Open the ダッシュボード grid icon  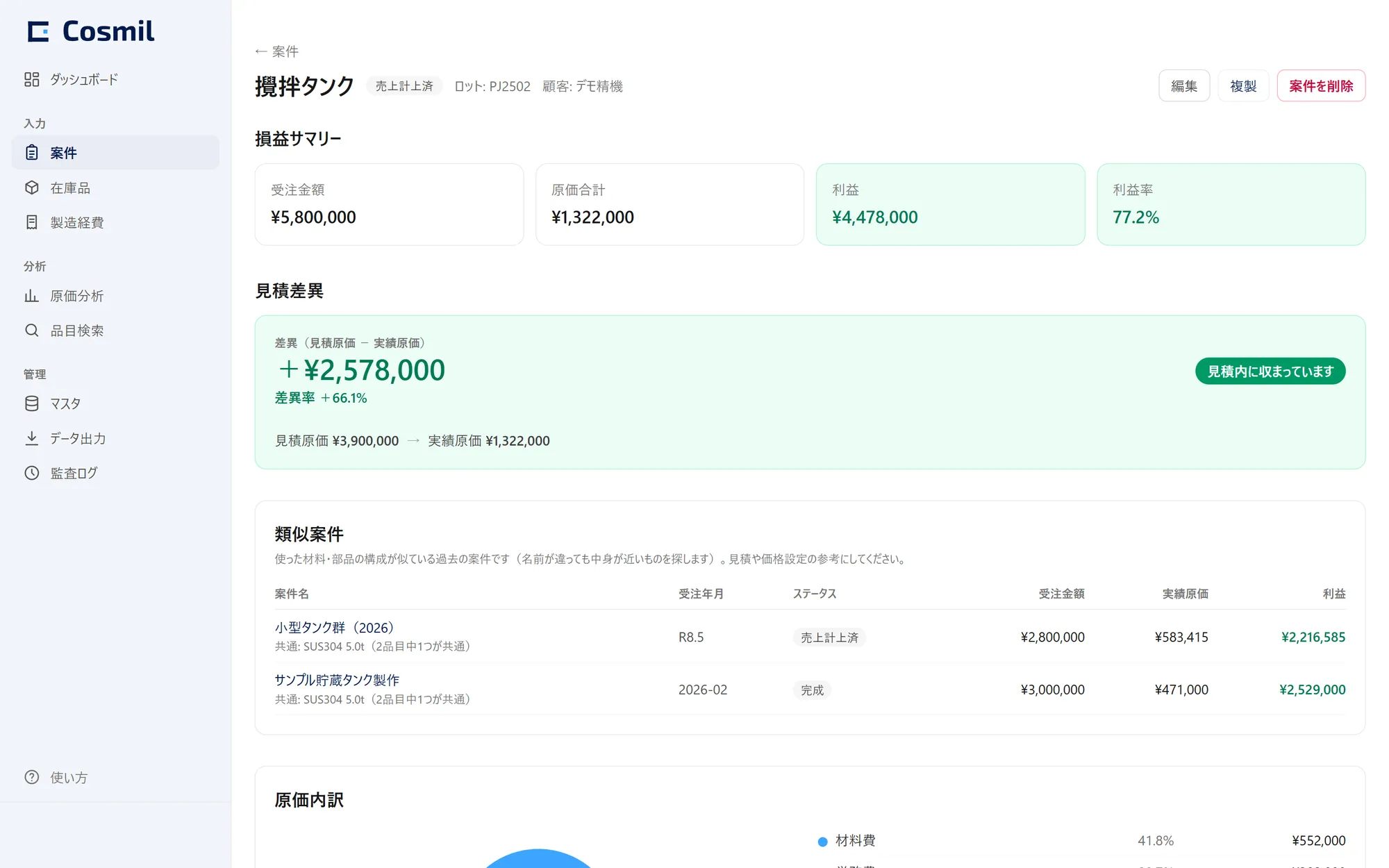(x=32, y=79)
